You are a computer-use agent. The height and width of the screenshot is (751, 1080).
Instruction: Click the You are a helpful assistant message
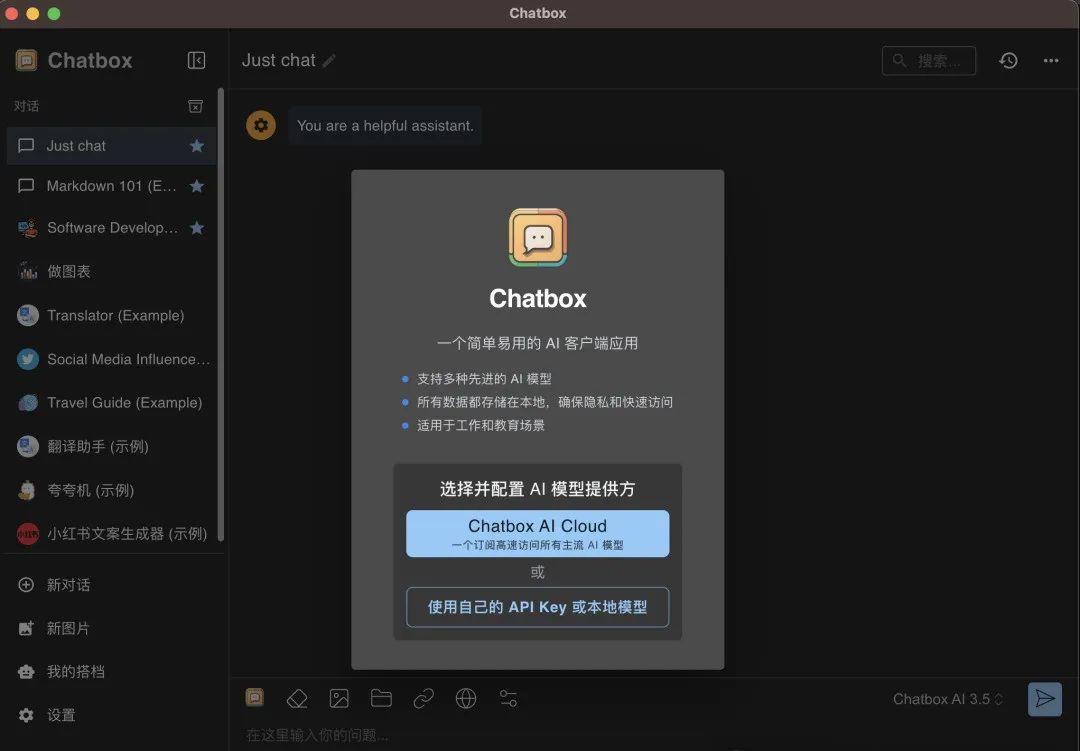click(385, 126)
